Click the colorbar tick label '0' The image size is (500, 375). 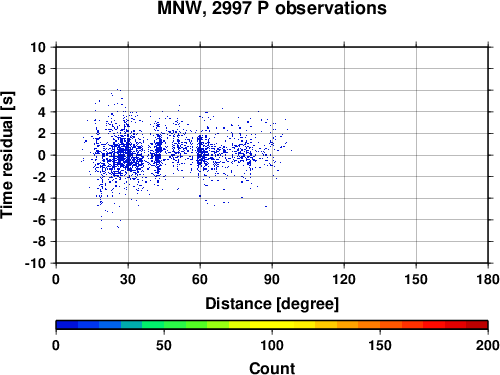pyautogui.click(x=56, y=345)
